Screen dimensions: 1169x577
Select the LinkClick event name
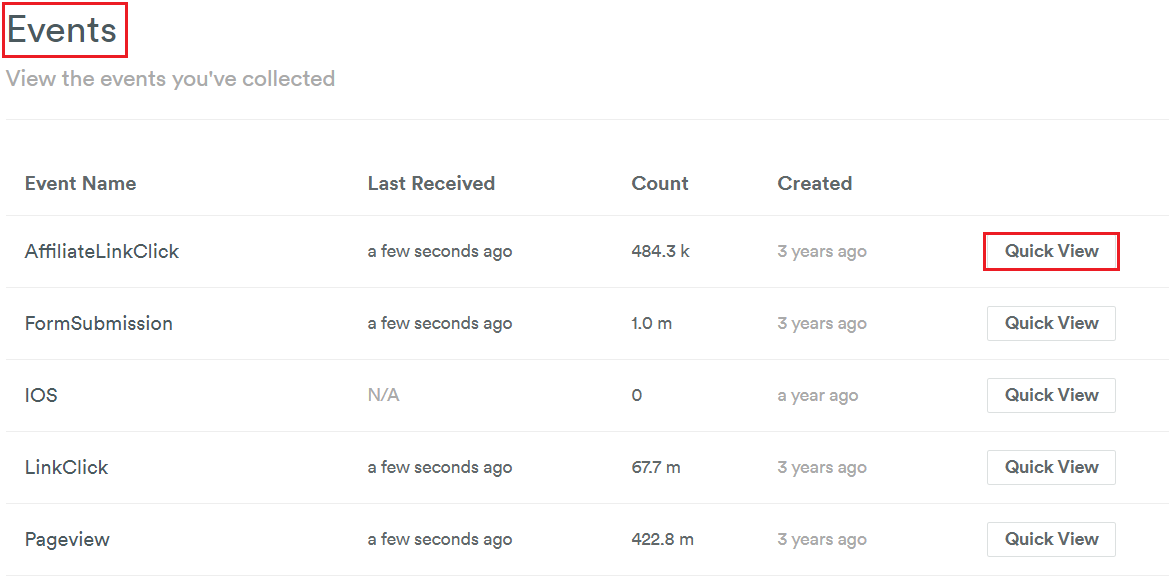pyautogui.click(x=66, y=467)
